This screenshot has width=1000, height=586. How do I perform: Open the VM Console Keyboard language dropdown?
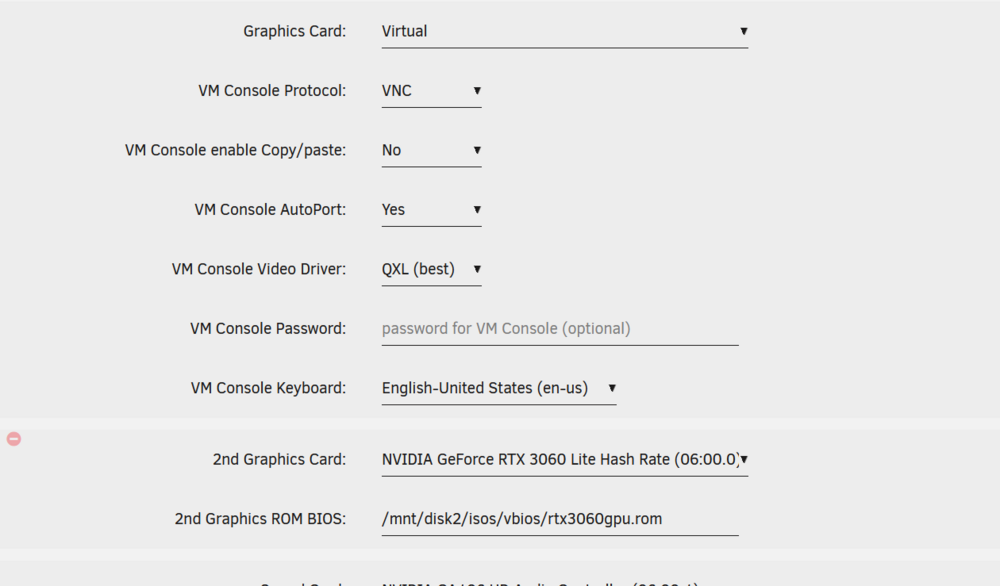click(x=499, y=388)
